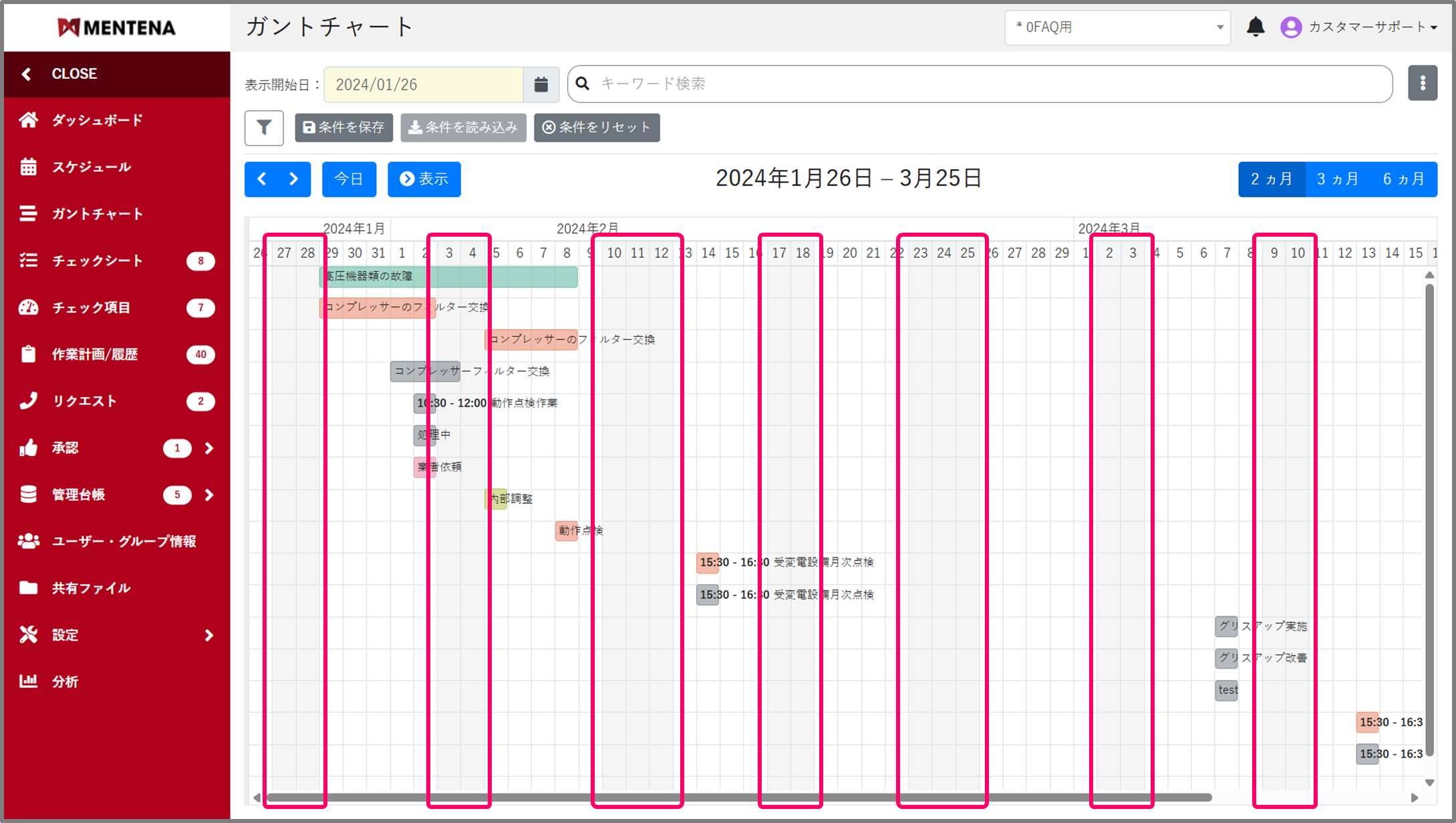Open 分析 chart menu in sidebar
This screenshot has height=823, width=1456.
[x=65, y=681]
